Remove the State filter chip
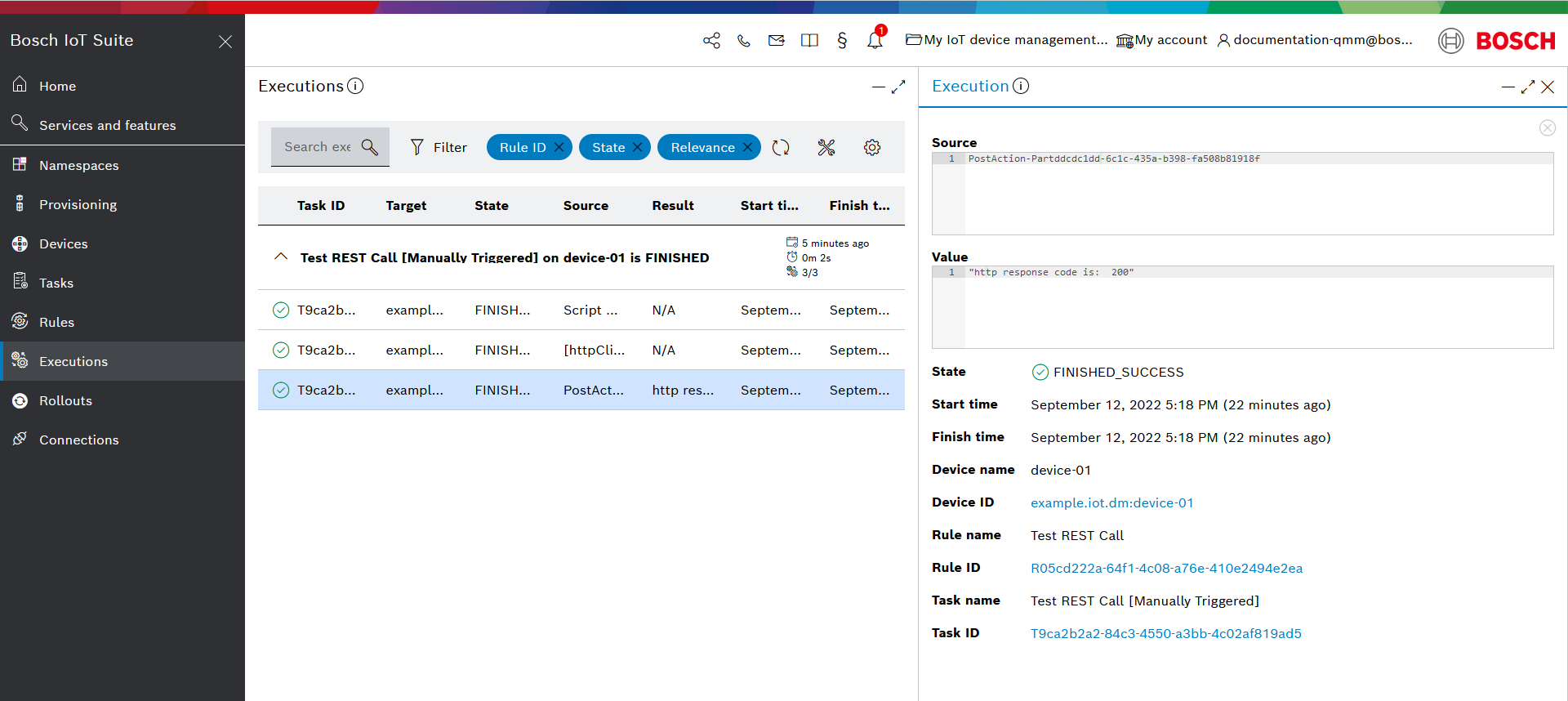 tap(637, 147)
